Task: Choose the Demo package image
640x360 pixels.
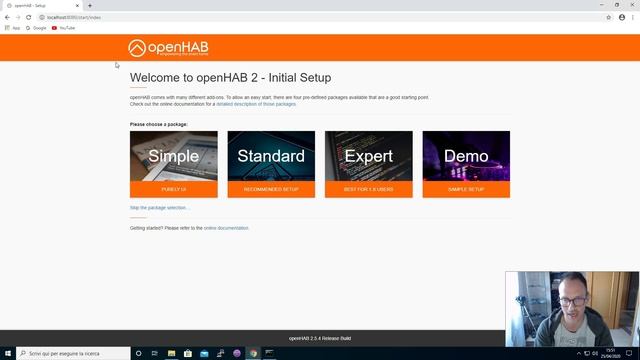Action: point(466,156)
